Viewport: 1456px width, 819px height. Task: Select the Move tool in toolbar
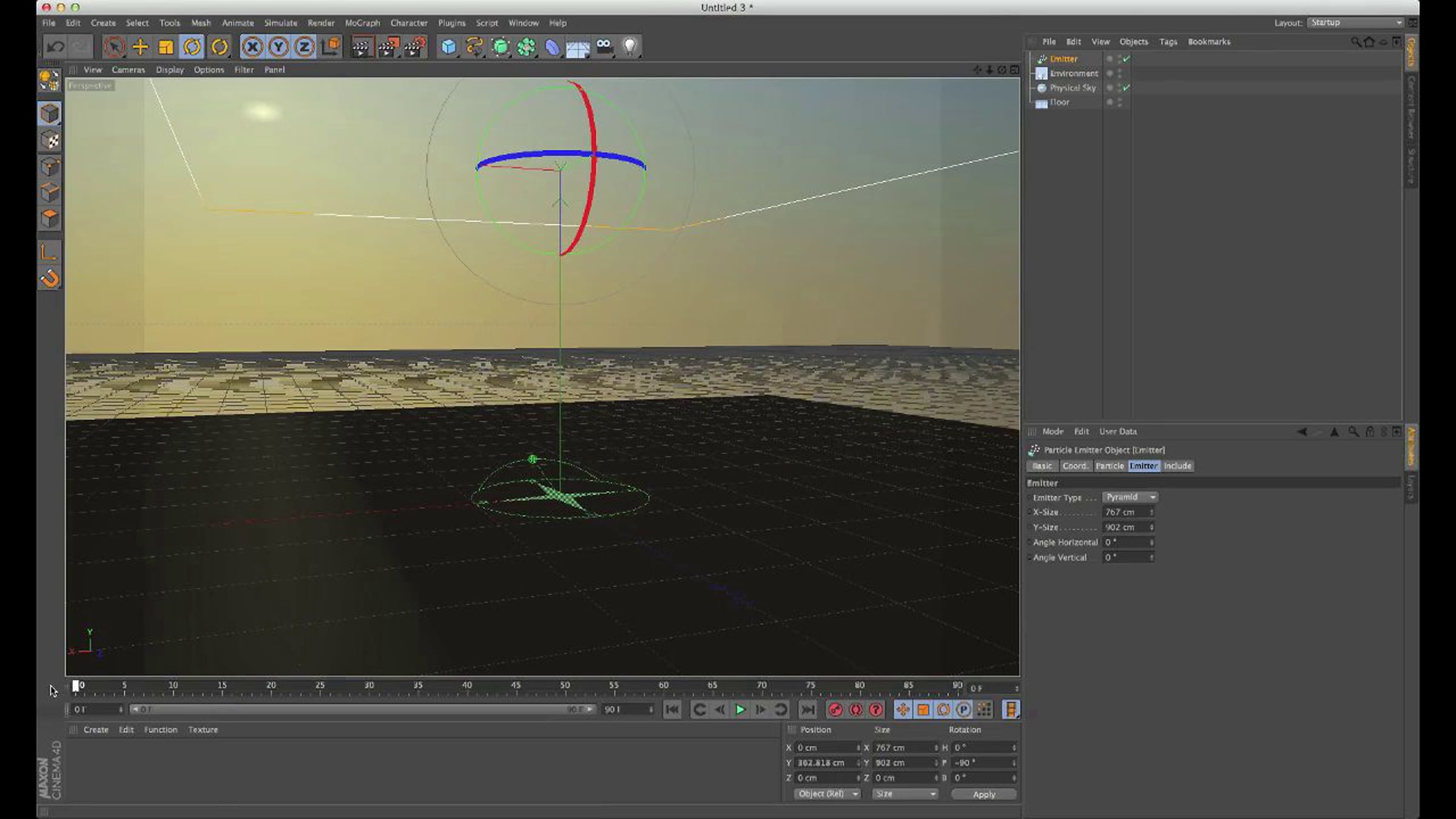[x=140, y=47]
